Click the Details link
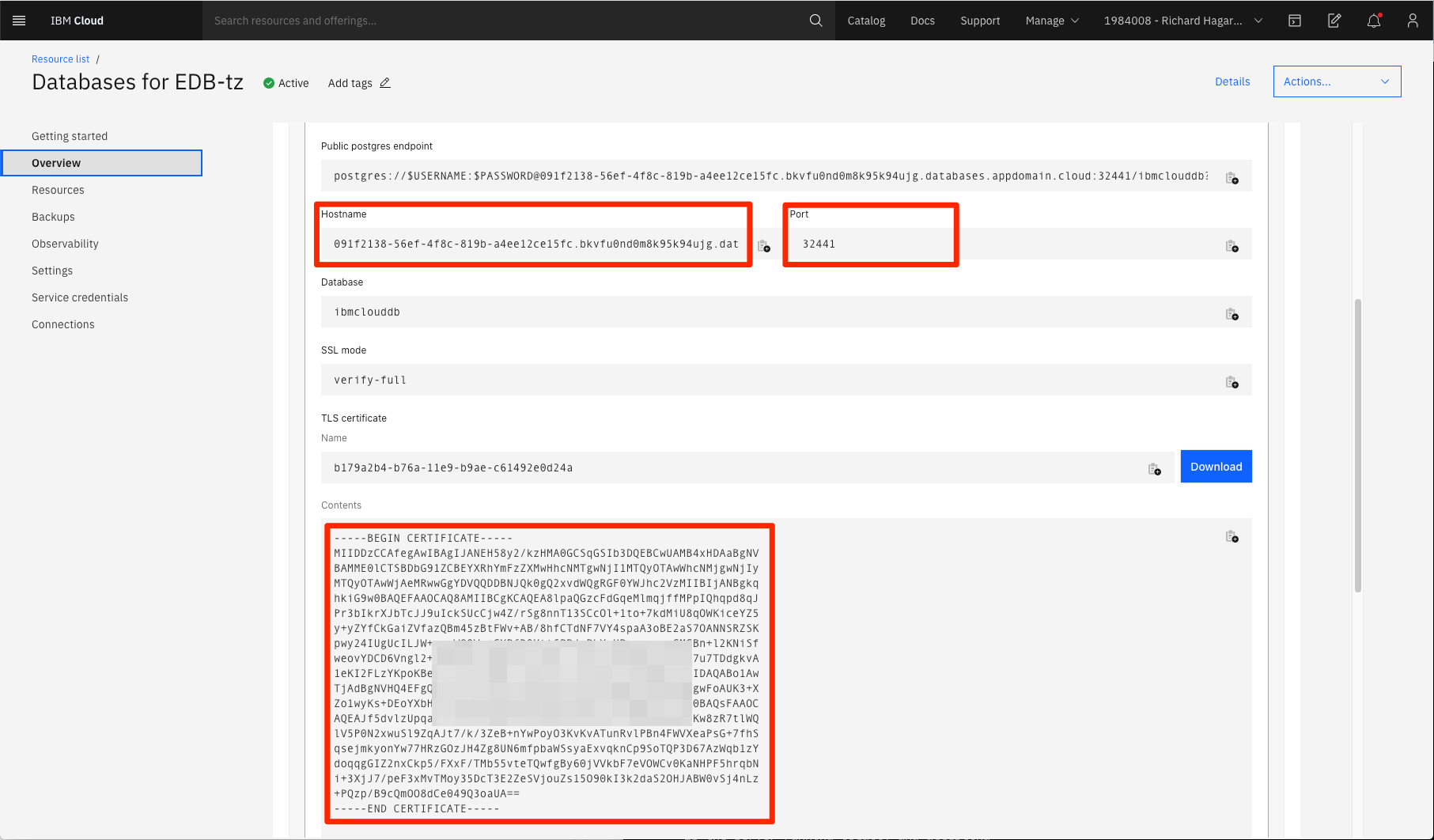The width and height of the screenshot is (1434, 840). click(1232, 81)
